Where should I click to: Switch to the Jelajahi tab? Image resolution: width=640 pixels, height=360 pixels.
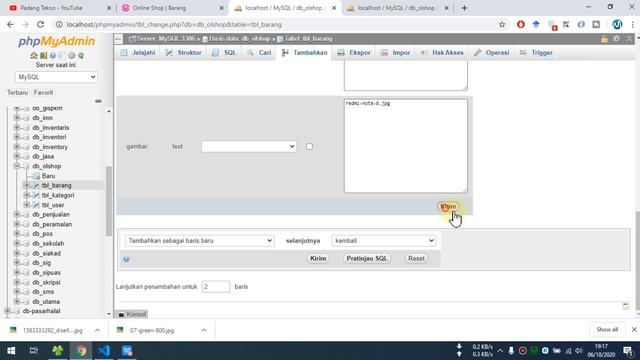[x=138, y=53]
